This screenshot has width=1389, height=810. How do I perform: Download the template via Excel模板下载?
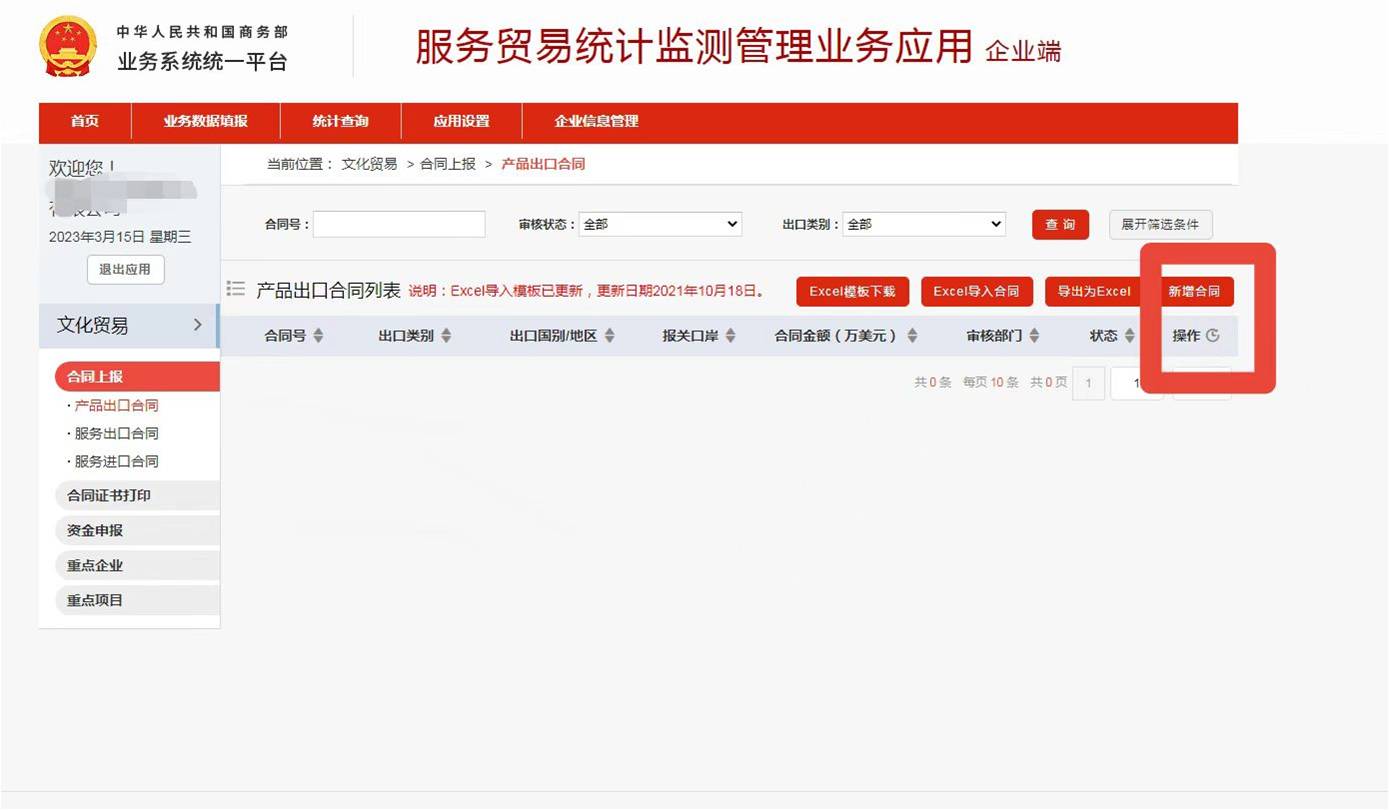tap(852, 292)
